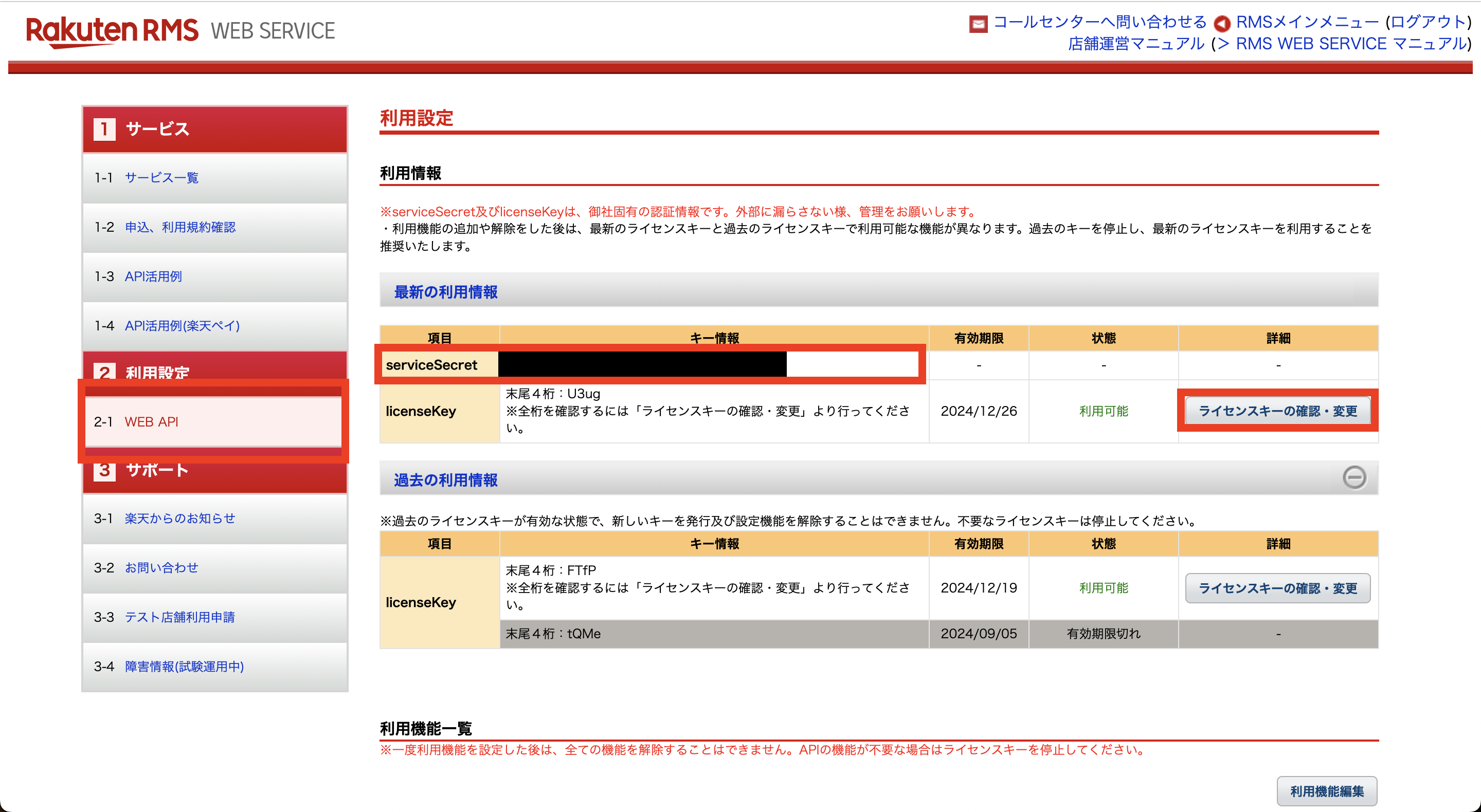The width and height of the screenshot is (1481, 812).
Task: Select 1-2 申込、利用規約確認 menu item
Action: tap(180, 227)
